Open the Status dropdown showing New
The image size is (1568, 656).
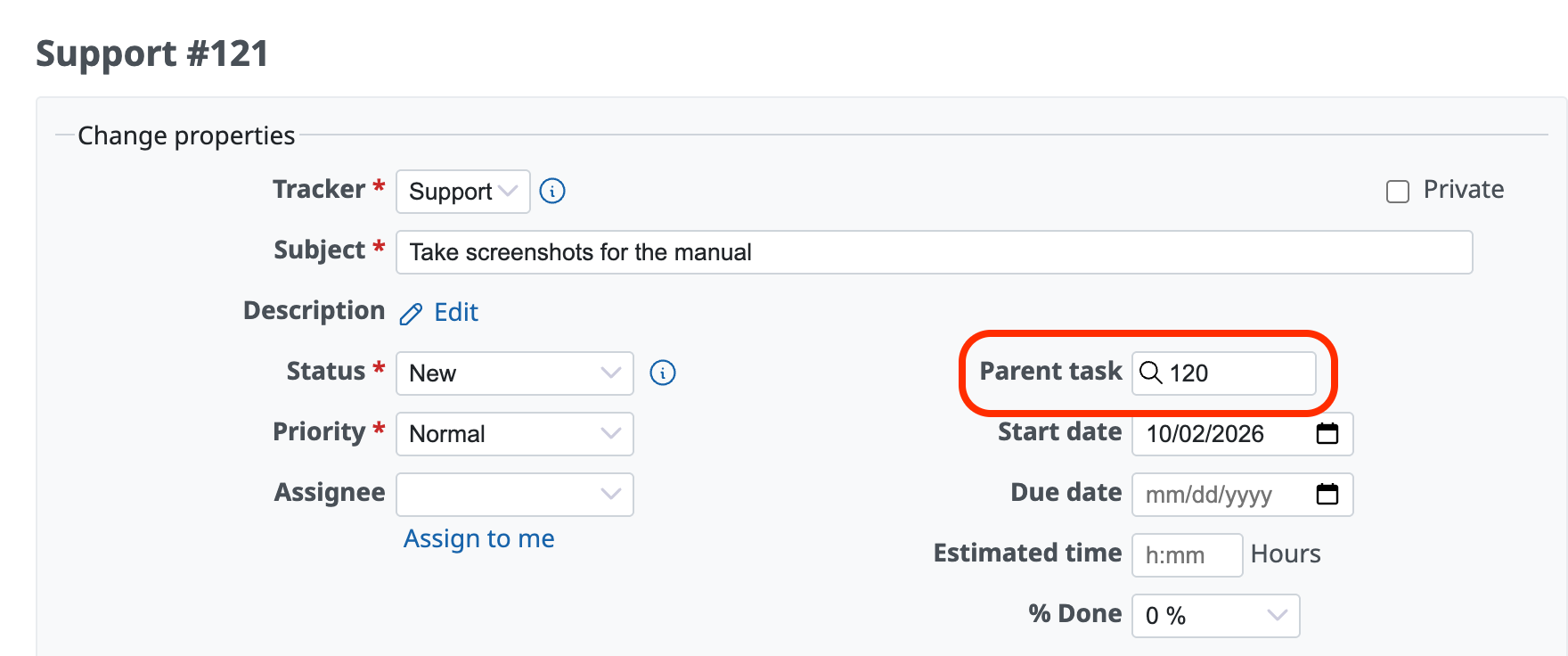point(515,373)
